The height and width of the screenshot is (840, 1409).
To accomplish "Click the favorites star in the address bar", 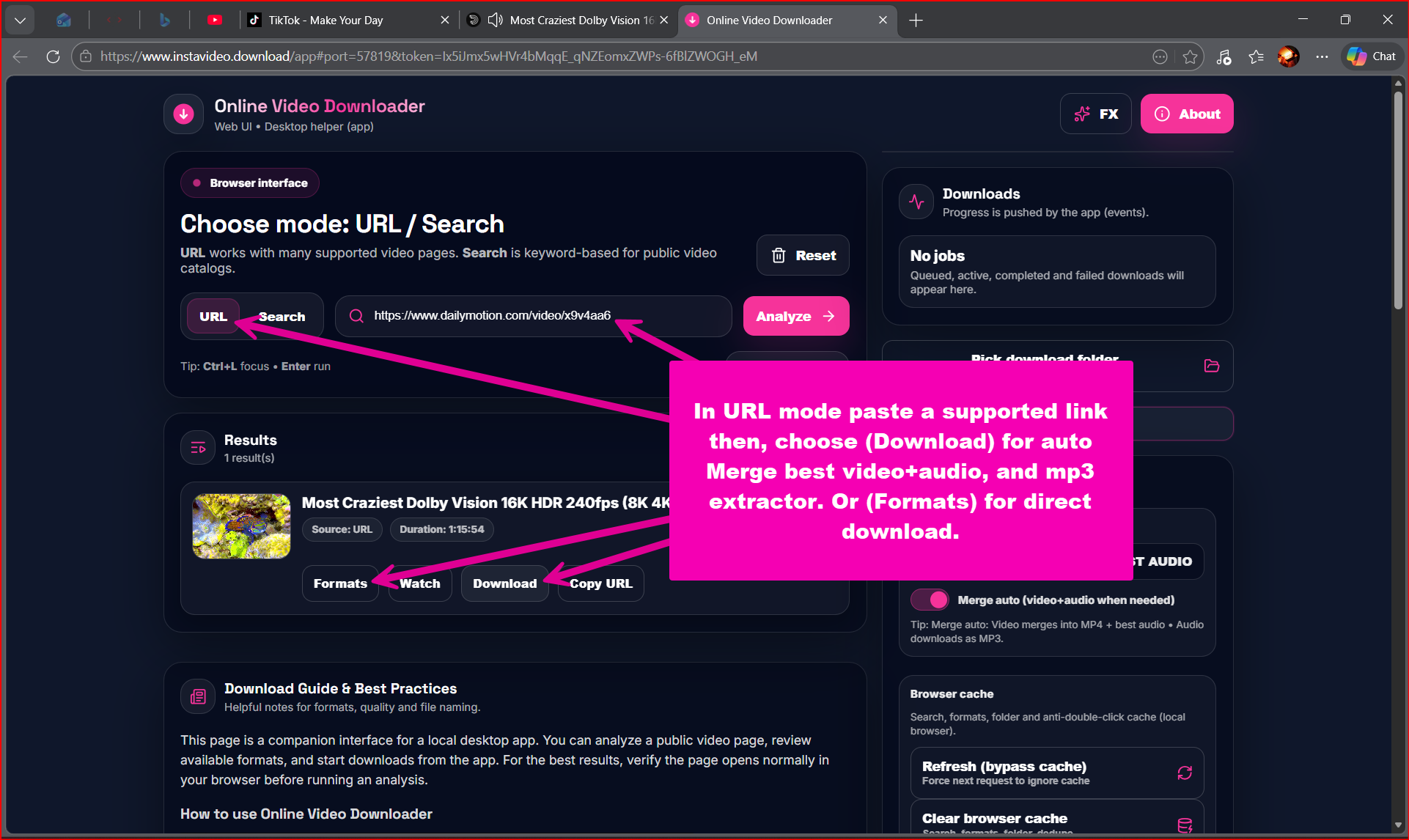I will (1190, 56).
